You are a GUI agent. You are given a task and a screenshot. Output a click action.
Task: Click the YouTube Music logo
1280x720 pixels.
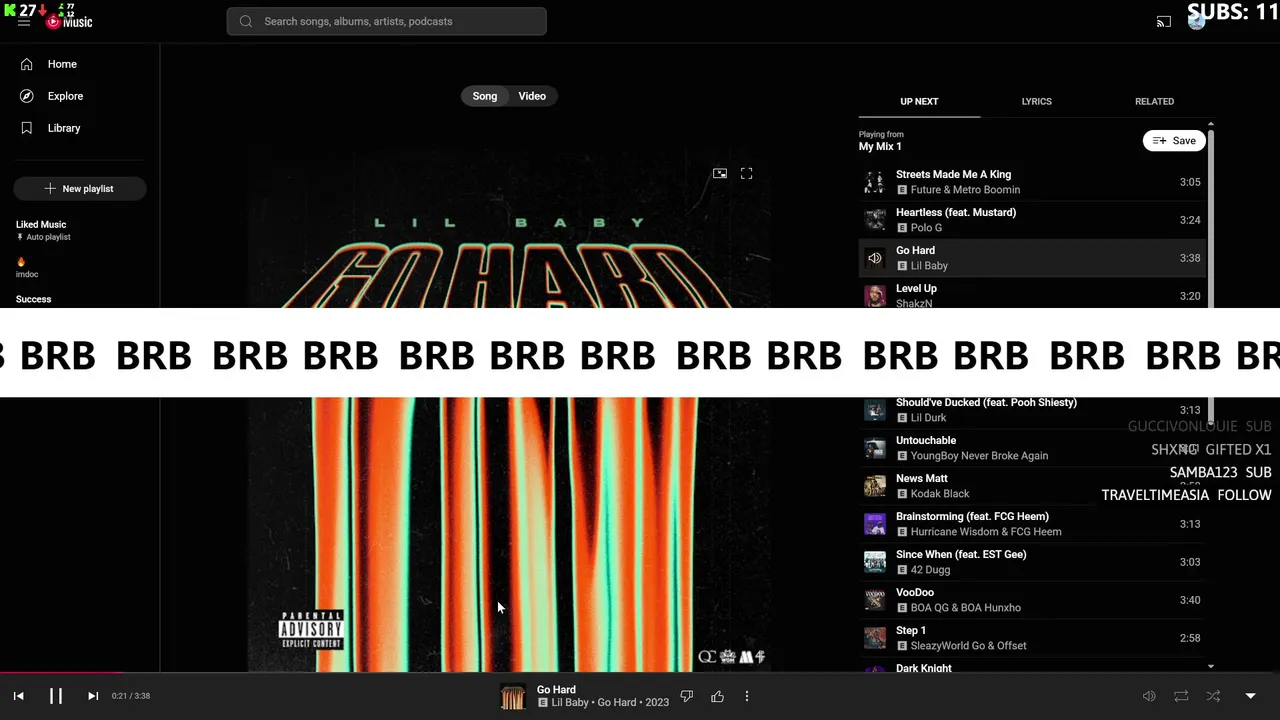click(69, 22)
